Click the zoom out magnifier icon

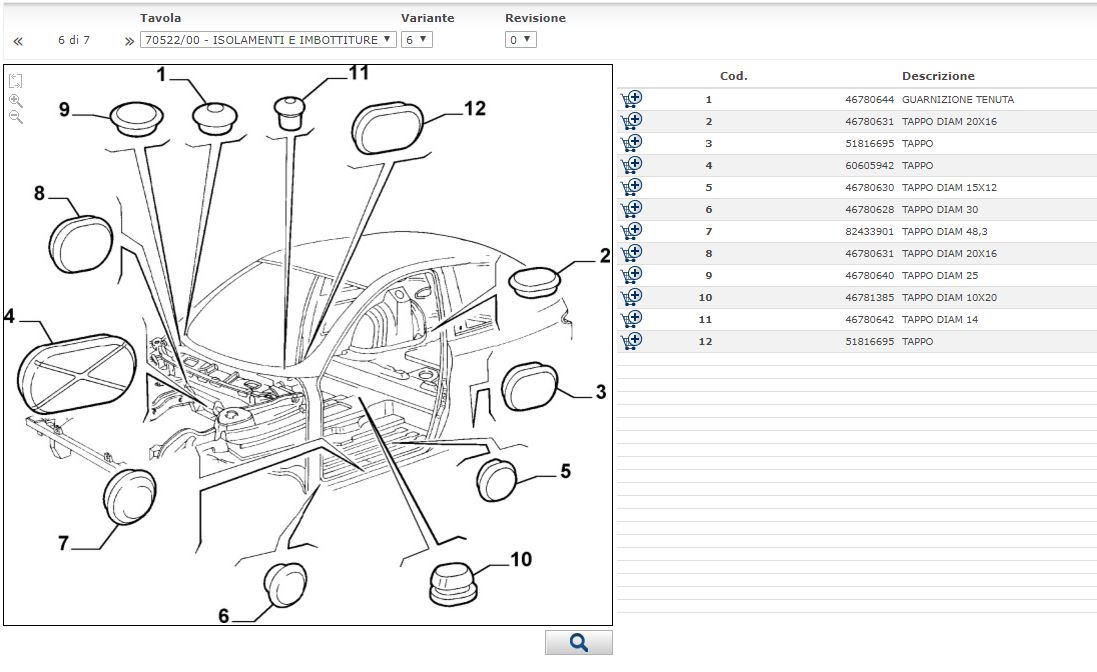15,117
